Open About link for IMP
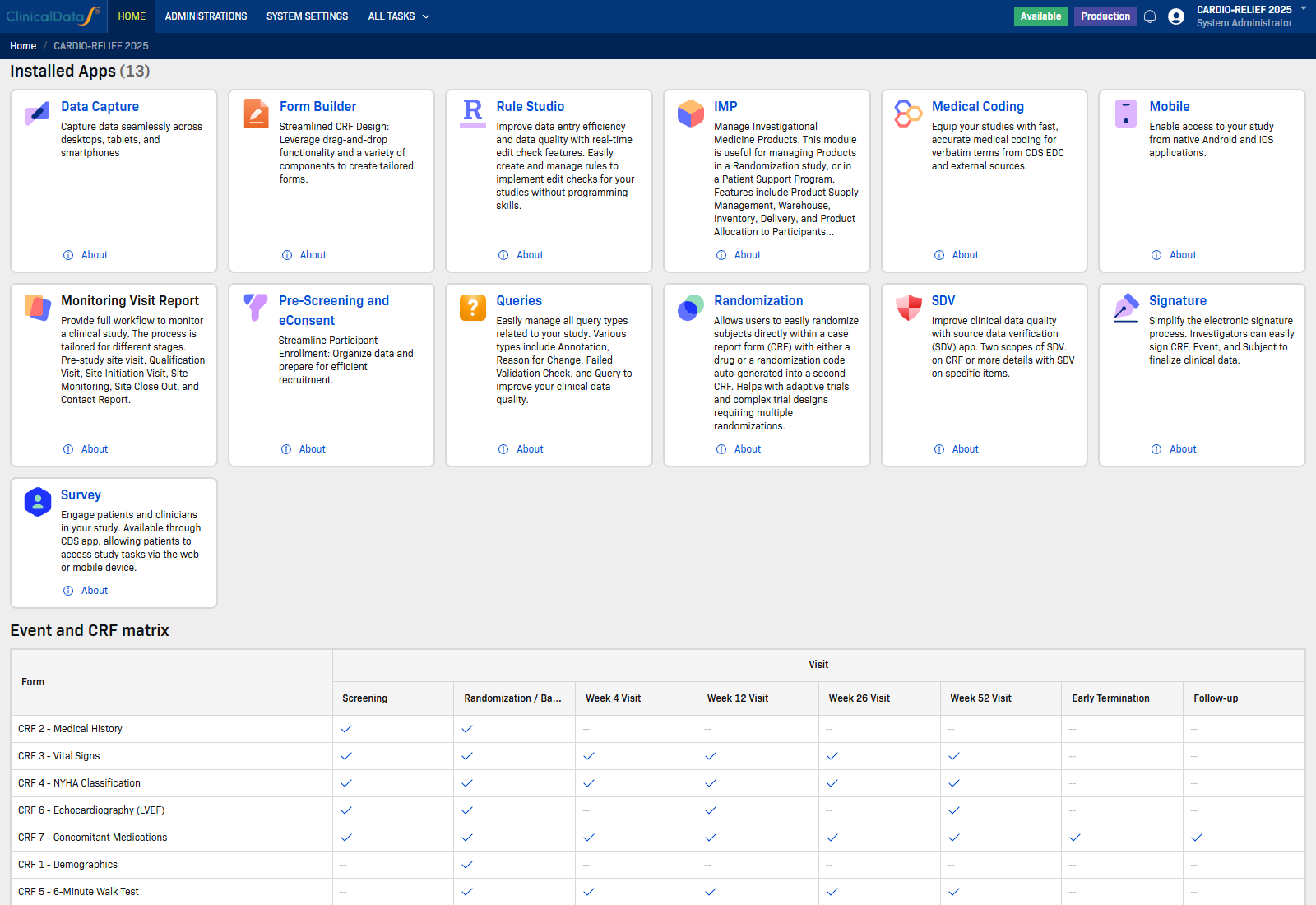The width and height of the screenshot is (1316, 905). pyautogui.click(x=748, y=255)
